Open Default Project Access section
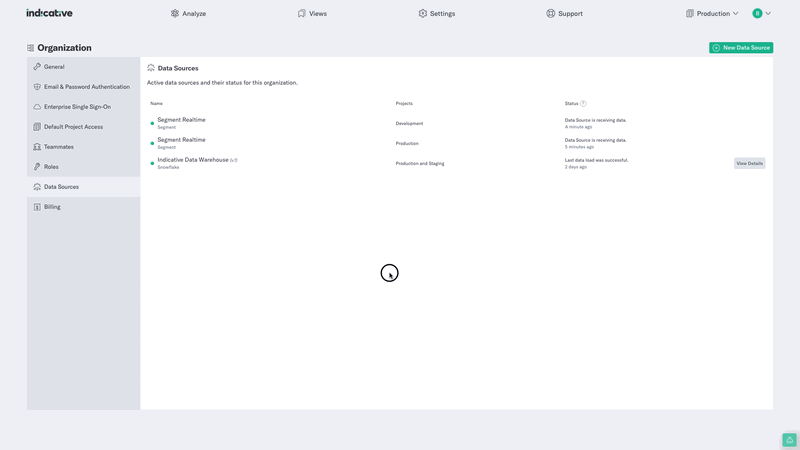This screenshot has width=800, height=450. [x=84, y=127]
